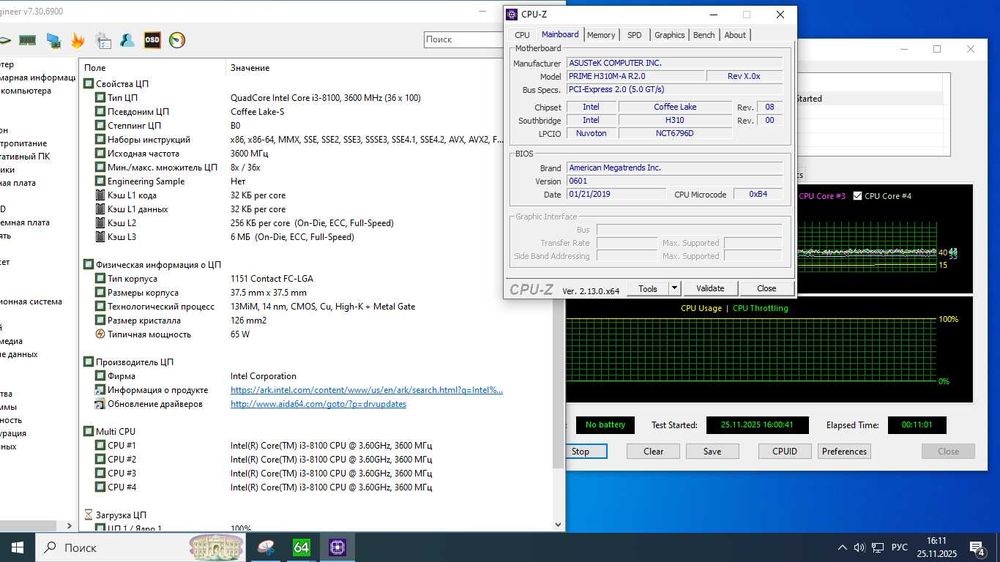Click the scroll-down arrow of the AIDA64 list
This screenshot has width=1000, height=562.
[558, 525]
